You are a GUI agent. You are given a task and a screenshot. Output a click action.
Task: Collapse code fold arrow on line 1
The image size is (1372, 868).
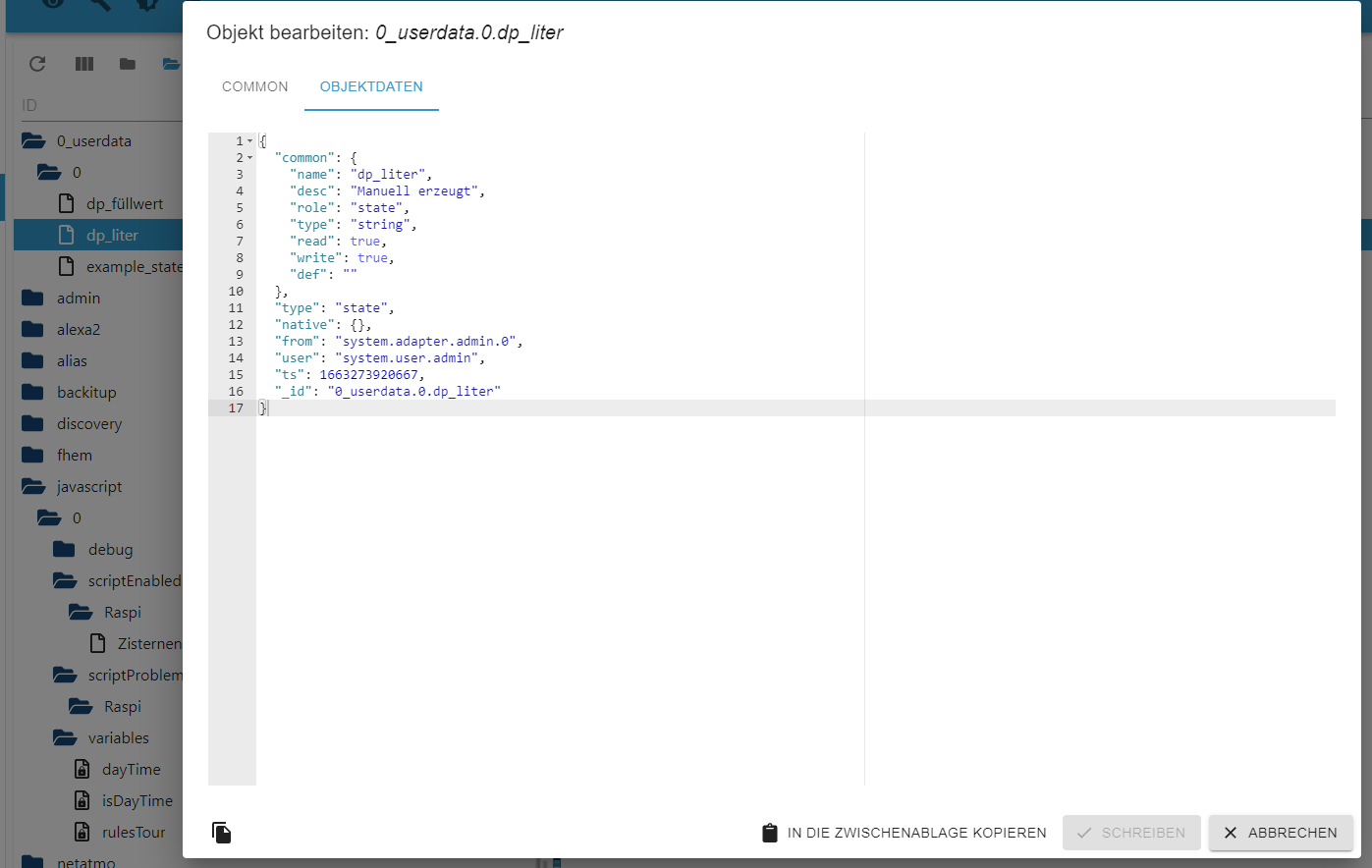click(249, 141)
